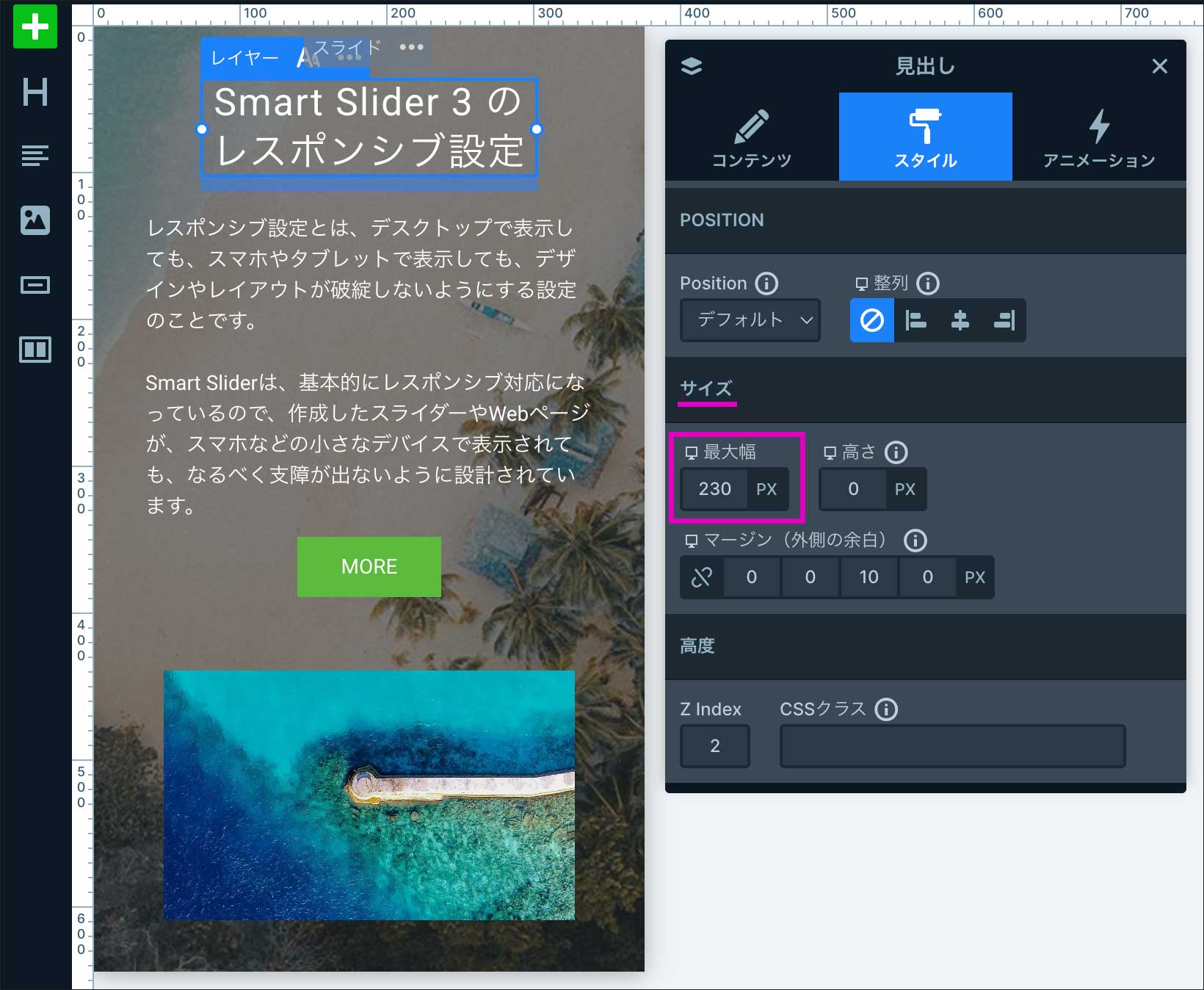
Task: Close the 見出し settings panel
Action: [1159, 66]
